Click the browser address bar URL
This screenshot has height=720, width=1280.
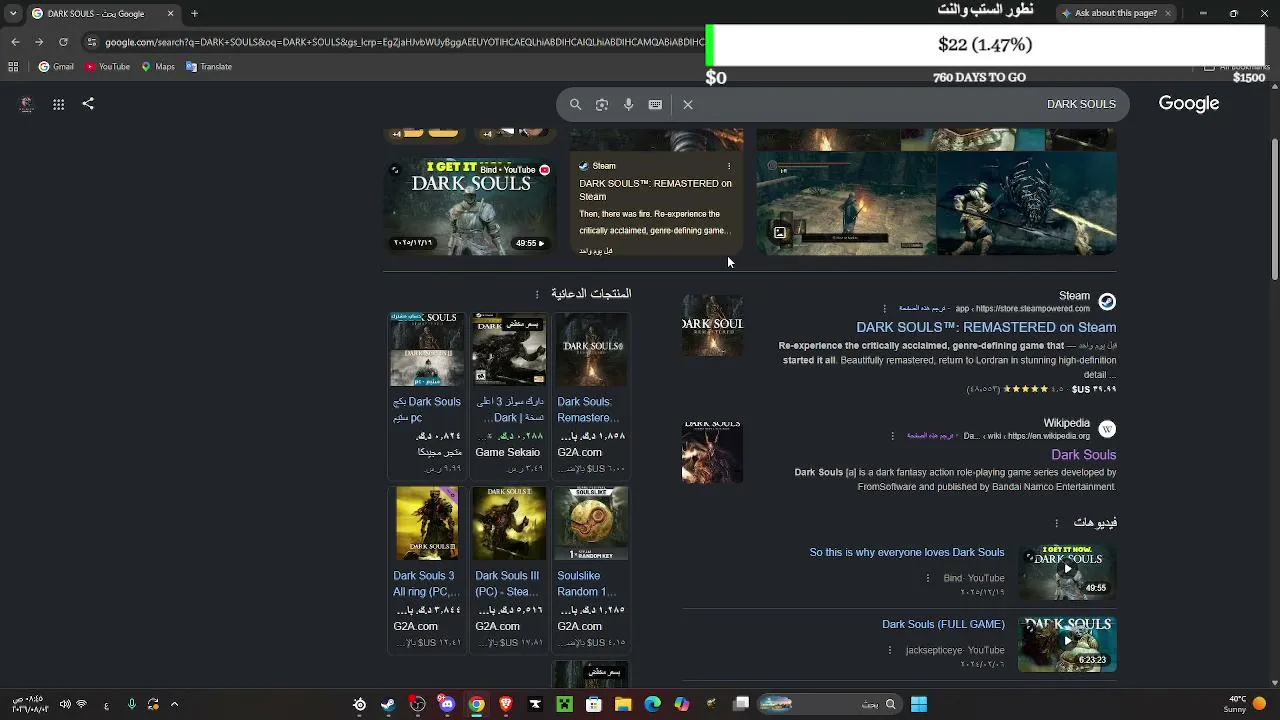click(x=404, y=42)
